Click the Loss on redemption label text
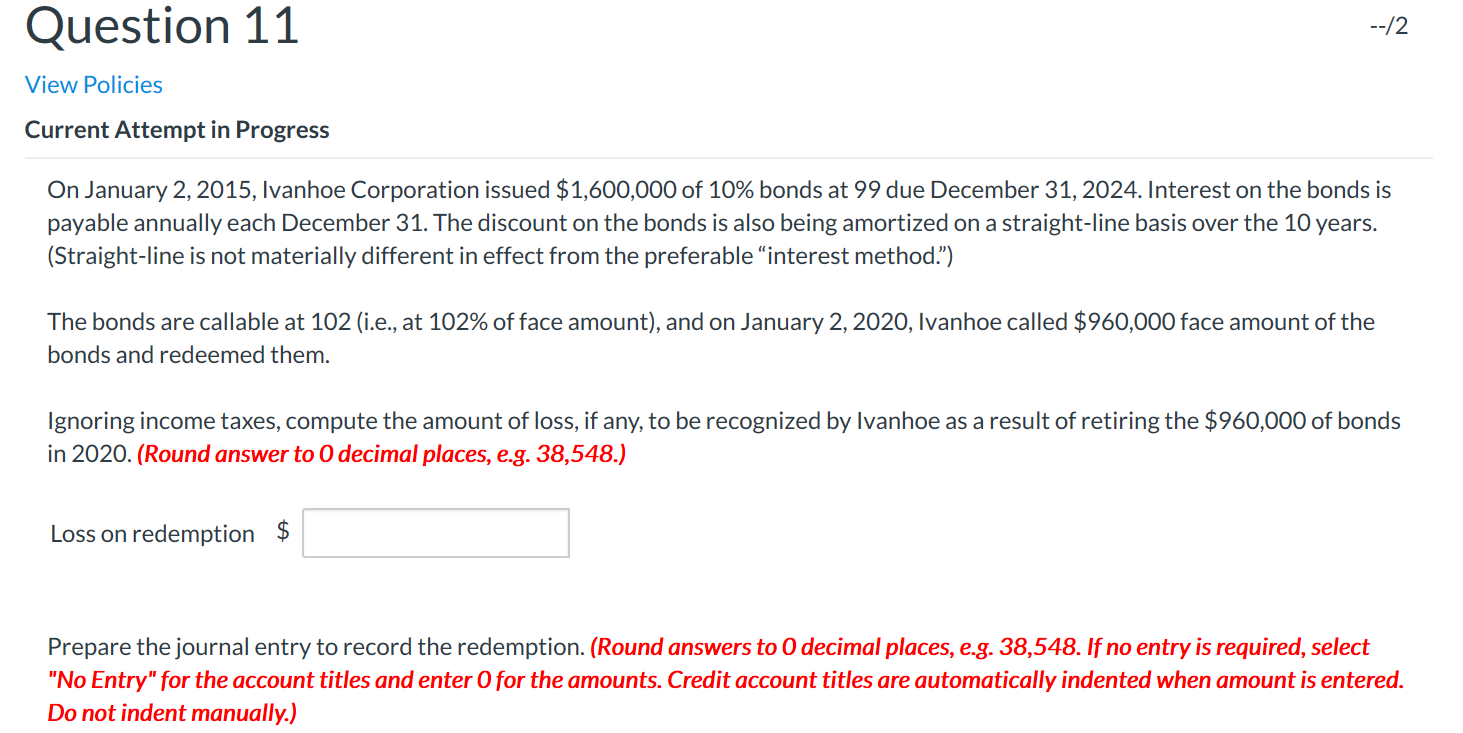1463x733 pixels. pyautogui.click(x=153, y=533)
